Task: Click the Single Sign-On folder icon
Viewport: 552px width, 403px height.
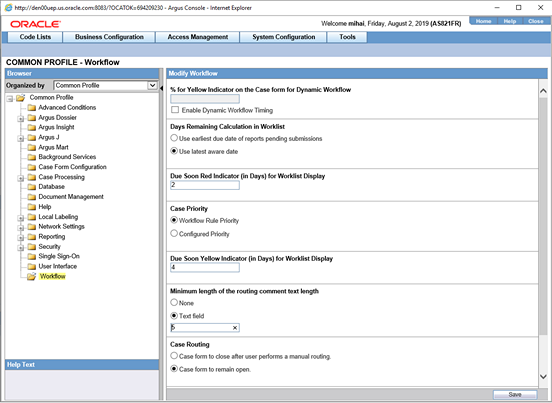Action: point(32,257)
